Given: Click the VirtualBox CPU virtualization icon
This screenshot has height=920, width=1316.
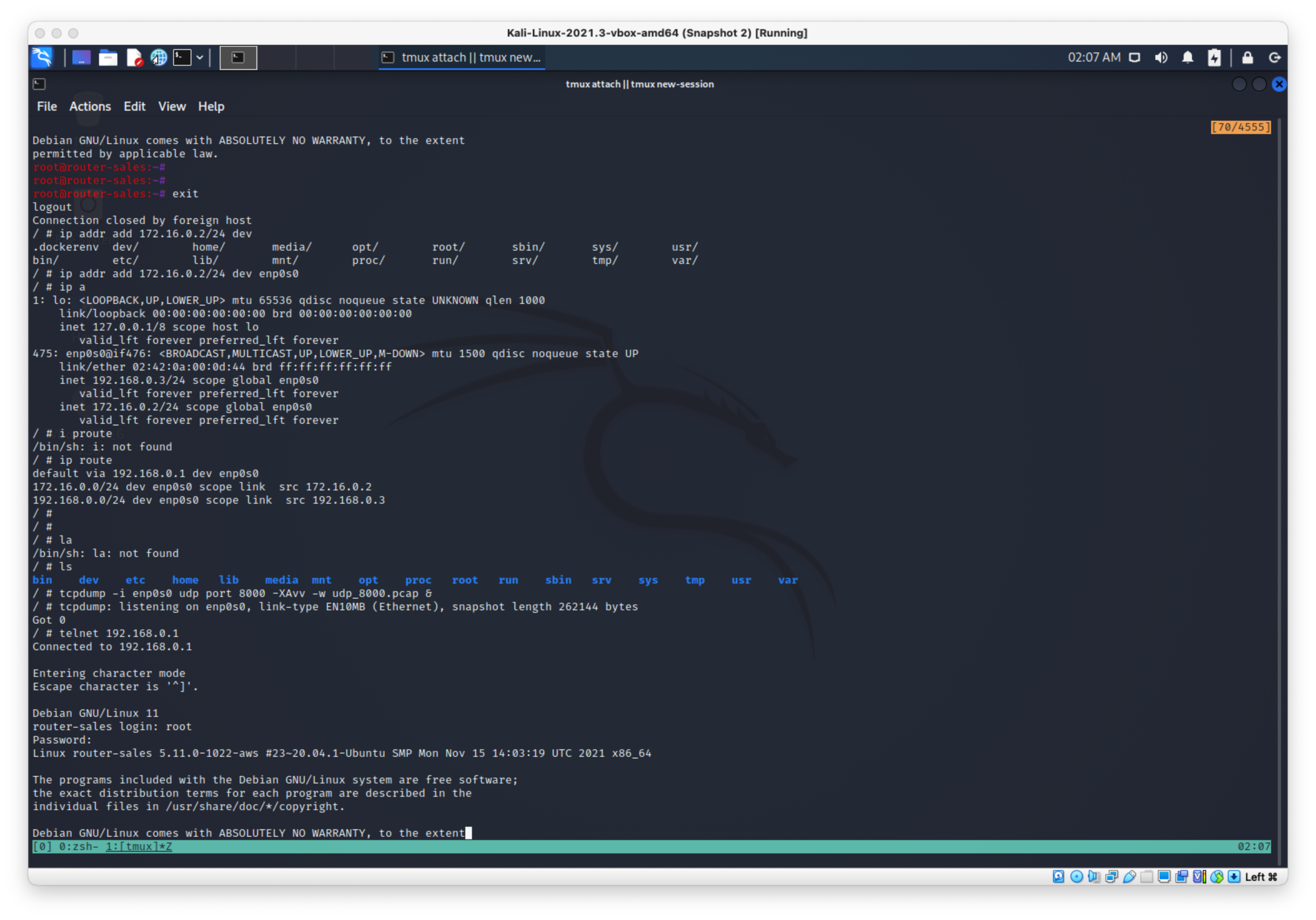Looking at the screenshot, I should click(1199, 876).
